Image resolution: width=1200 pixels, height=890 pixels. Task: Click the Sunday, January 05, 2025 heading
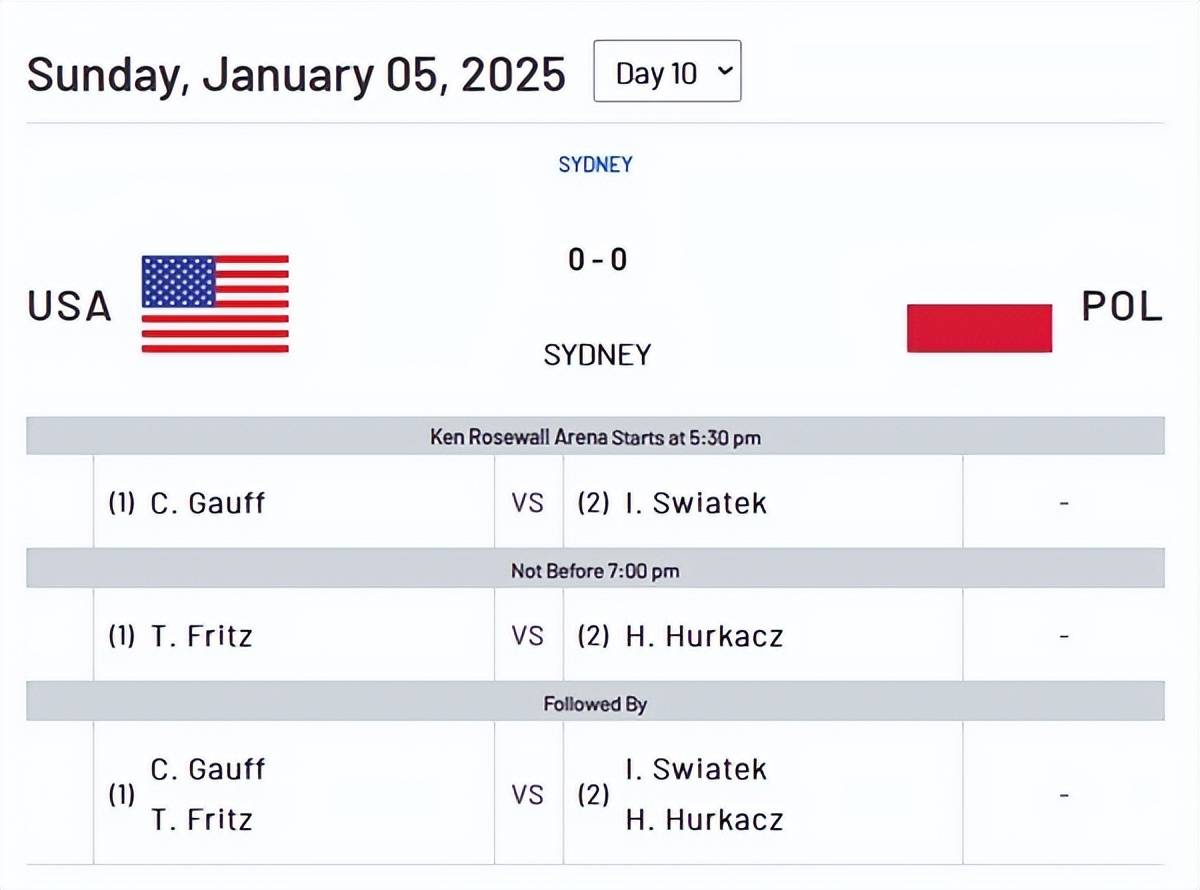coord(296,75)
